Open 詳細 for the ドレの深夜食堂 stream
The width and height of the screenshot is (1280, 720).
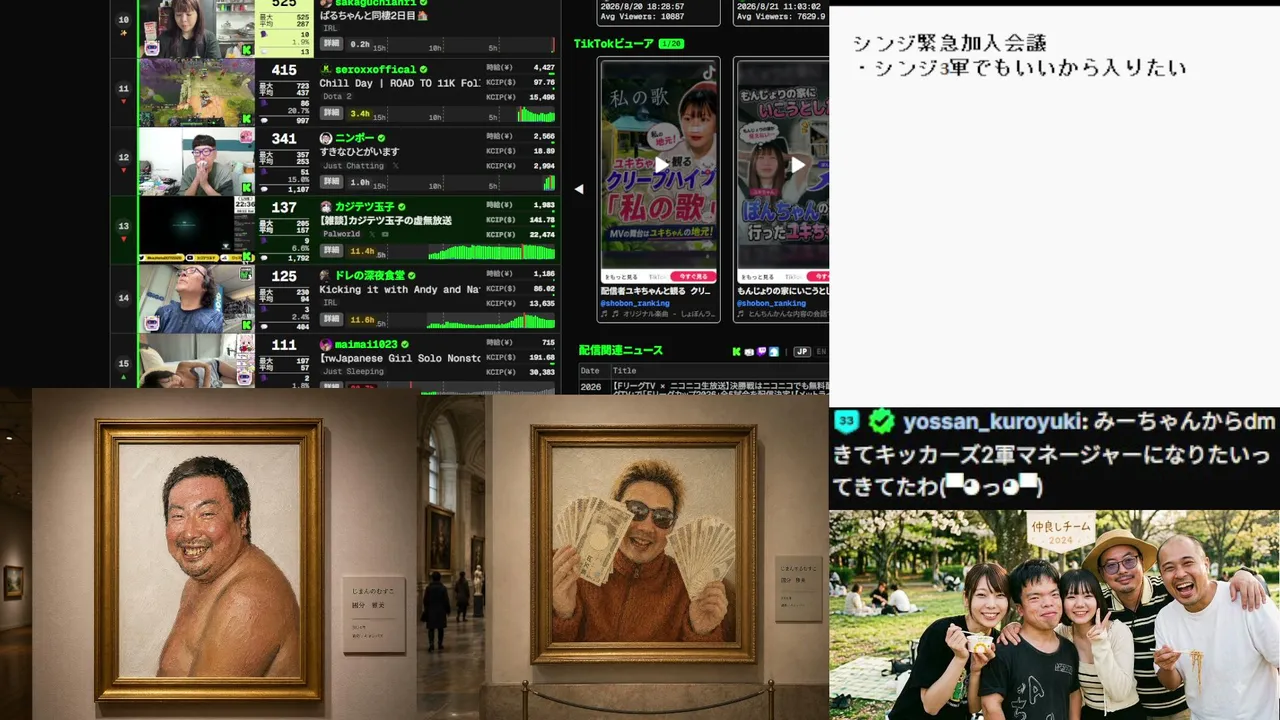(331, 319)
